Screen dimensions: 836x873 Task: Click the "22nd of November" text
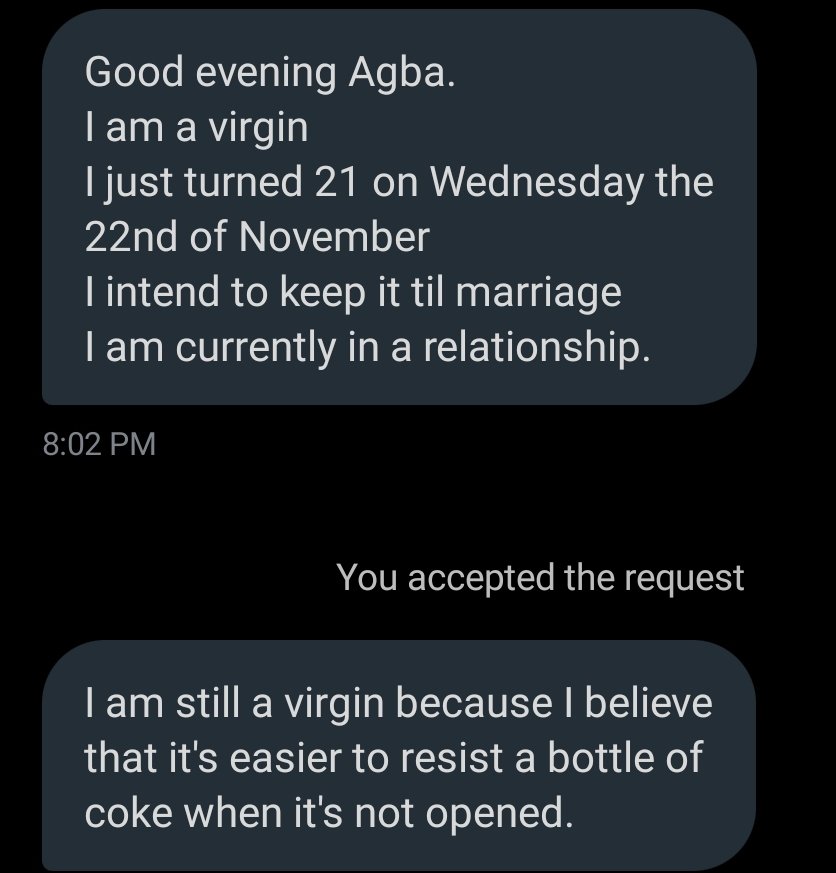257,238
